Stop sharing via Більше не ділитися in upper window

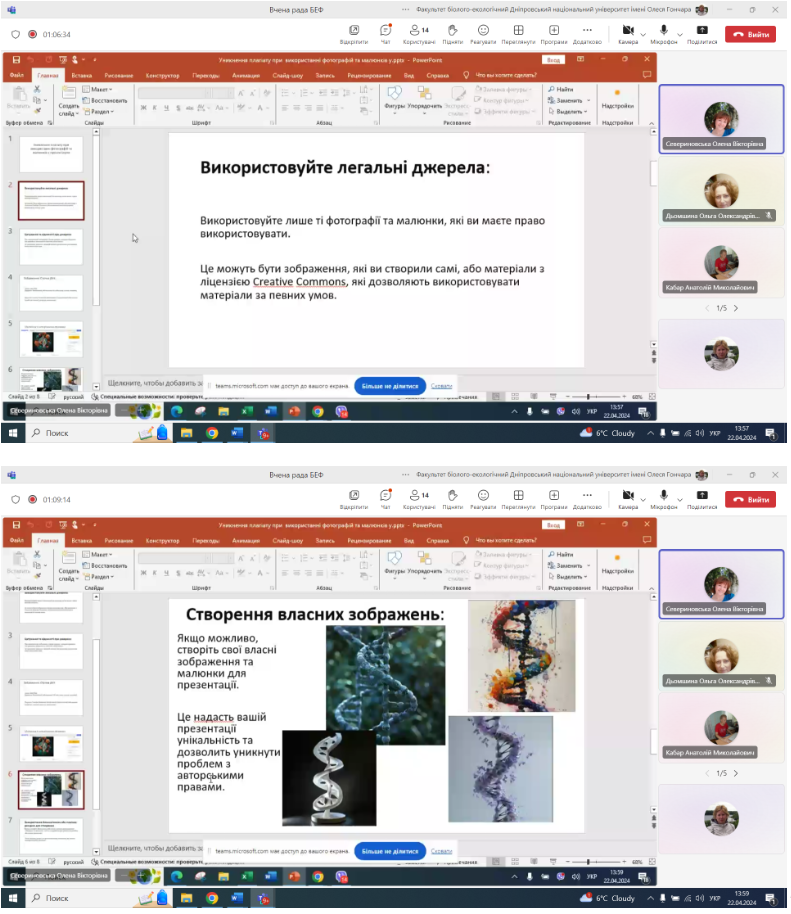click(390, 386)
